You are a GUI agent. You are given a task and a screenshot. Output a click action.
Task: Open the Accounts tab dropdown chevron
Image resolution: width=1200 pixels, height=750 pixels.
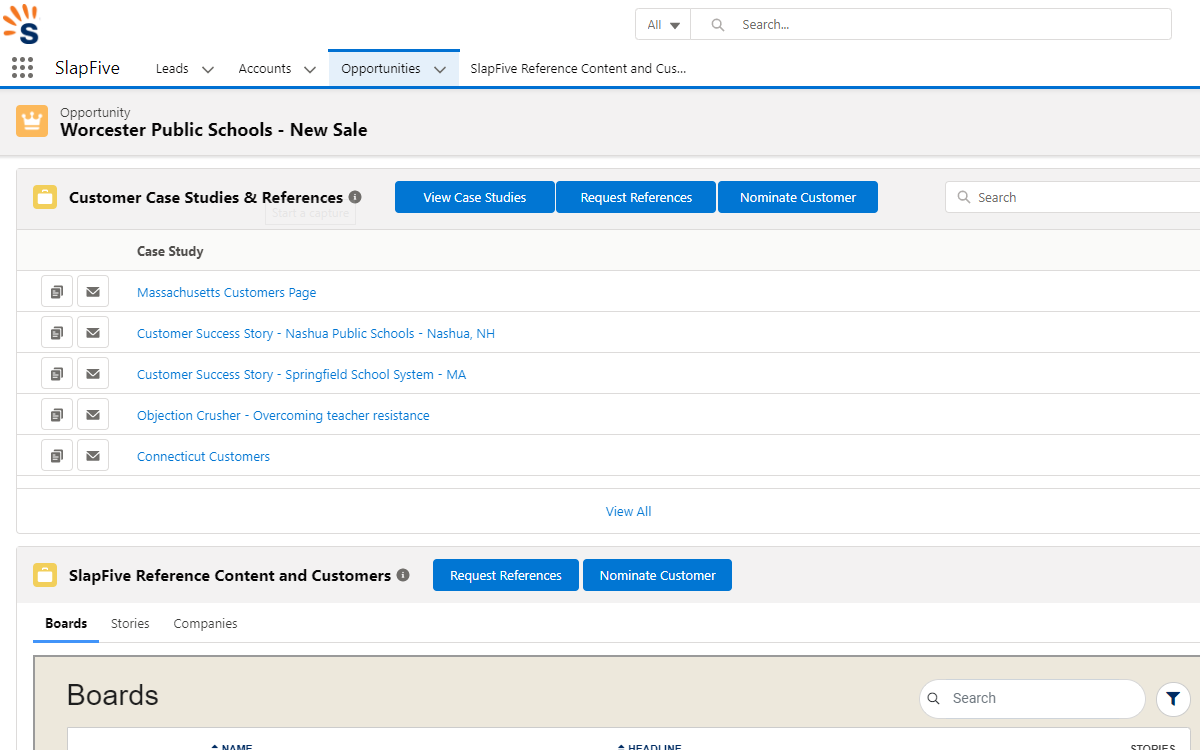(x=310, y=69)
